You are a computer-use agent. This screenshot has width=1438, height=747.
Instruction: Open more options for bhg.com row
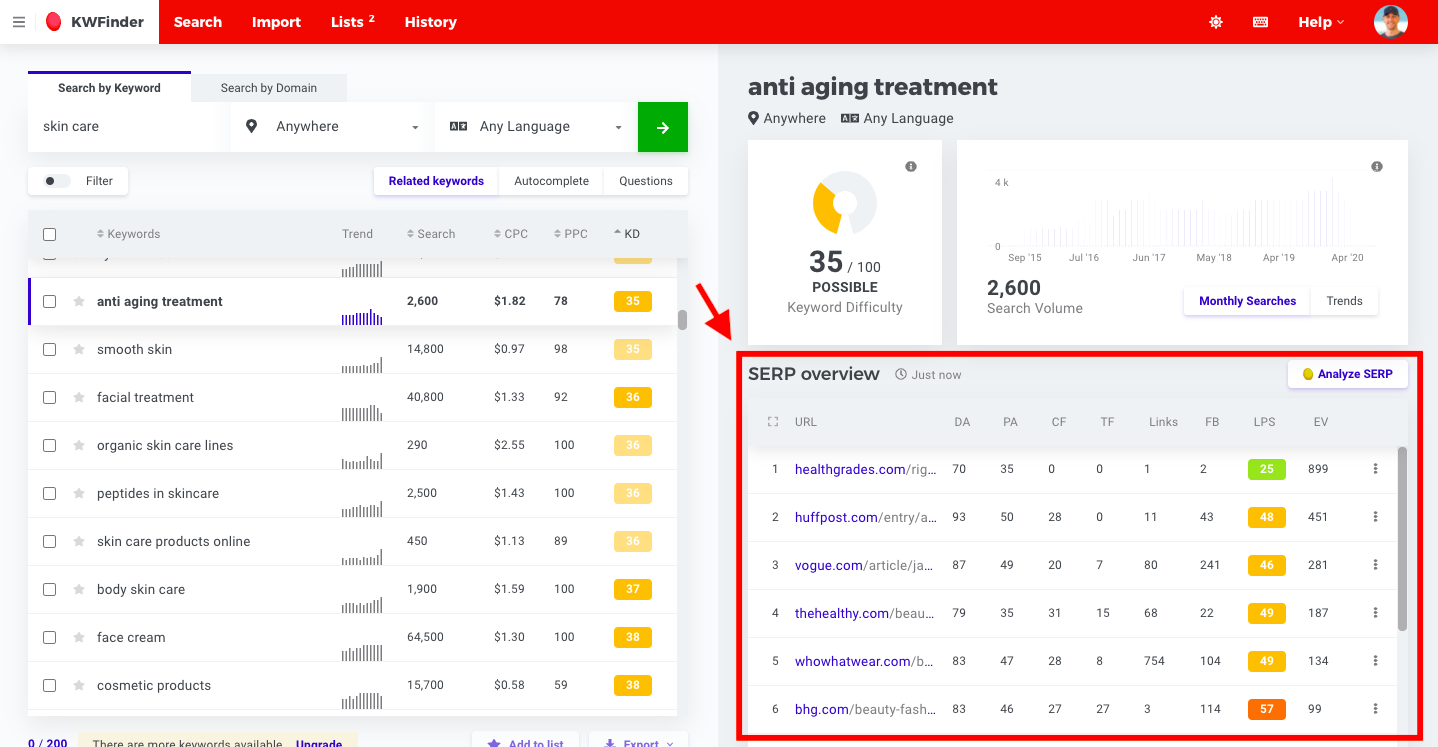click(1376, 709)
